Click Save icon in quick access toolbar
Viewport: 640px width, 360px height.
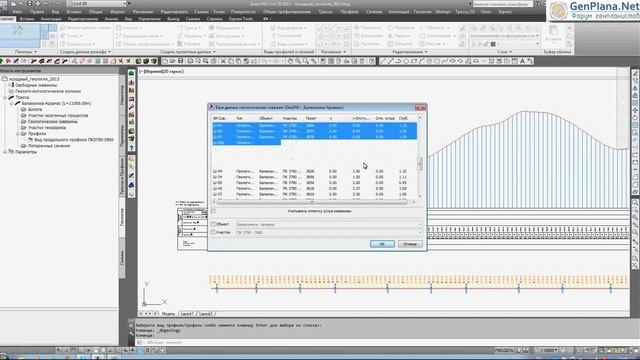(x=30, y=4)
